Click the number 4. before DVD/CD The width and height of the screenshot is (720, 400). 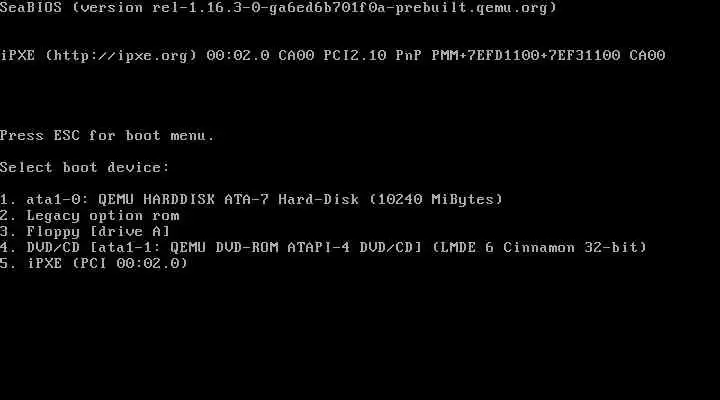click(8, 248)
